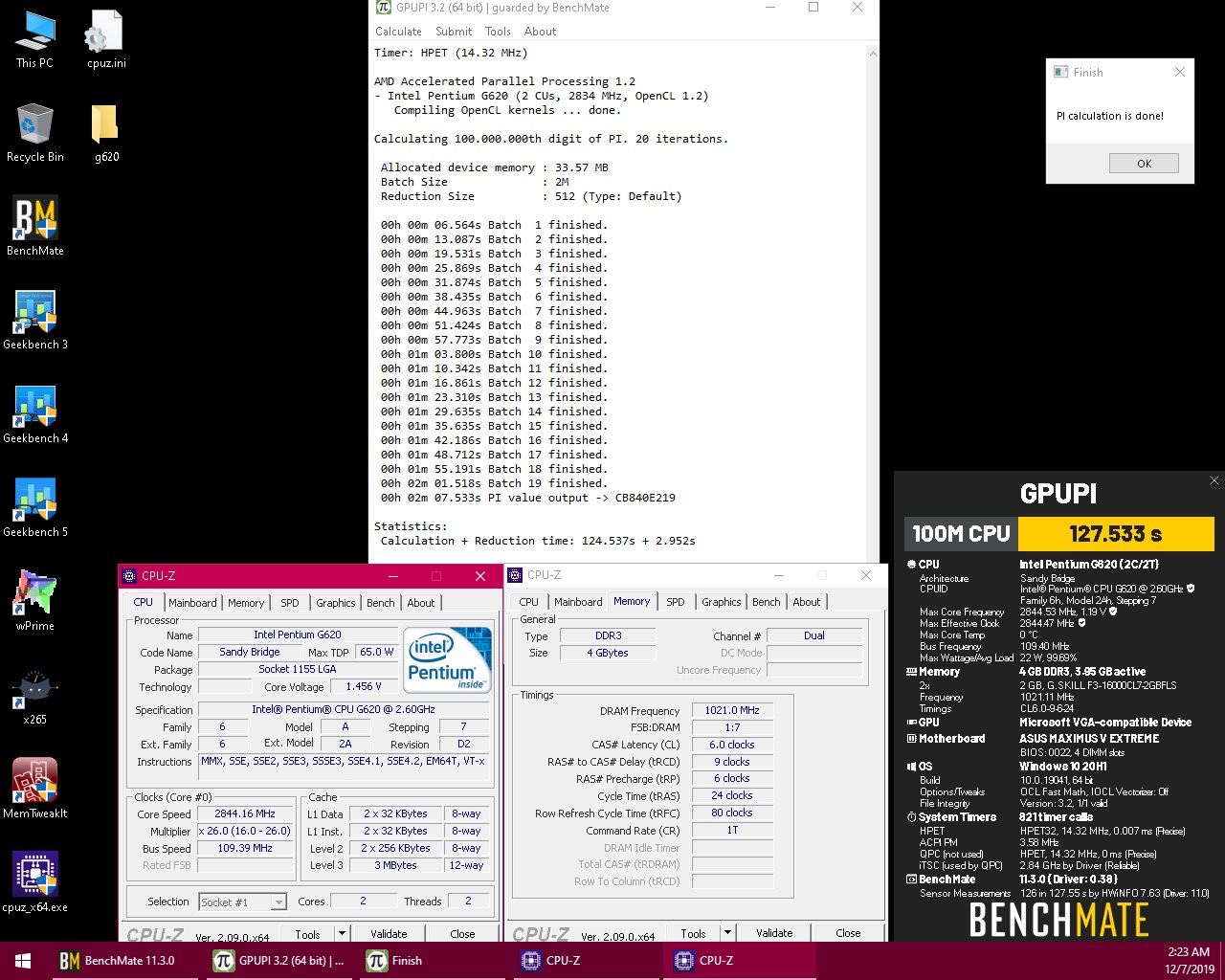Click Tools button in left CPU-Z
The height and width of the screenshot is (980, 1225).
[x=307, y=933]
